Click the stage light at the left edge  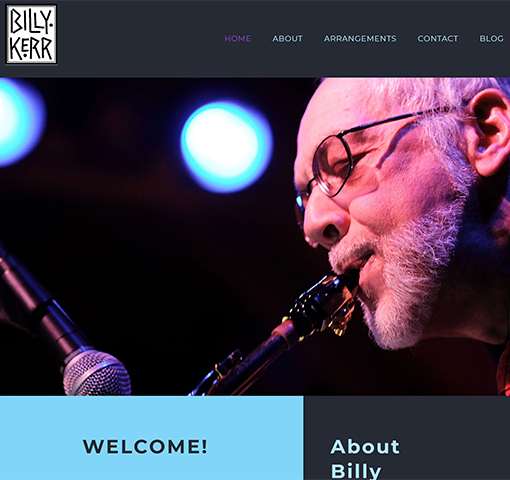coord(18,122)
